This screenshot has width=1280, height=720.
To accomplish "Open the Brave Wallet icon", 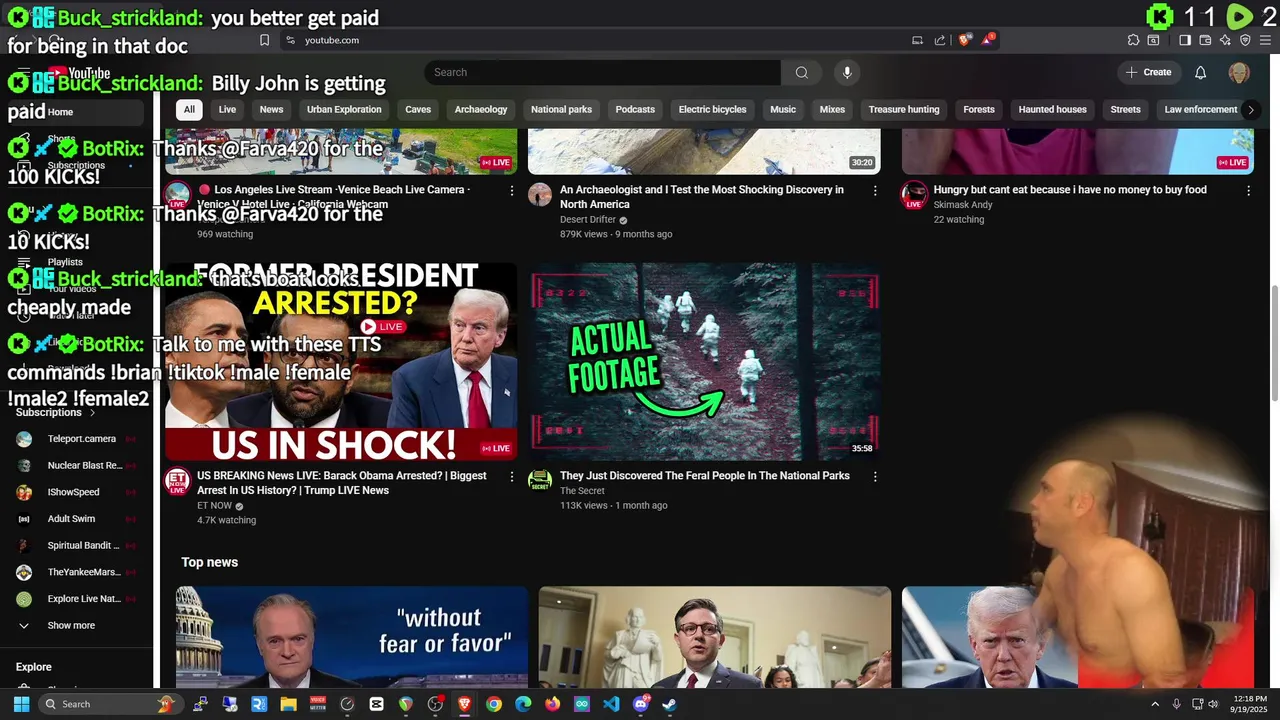I will 1205,40.
